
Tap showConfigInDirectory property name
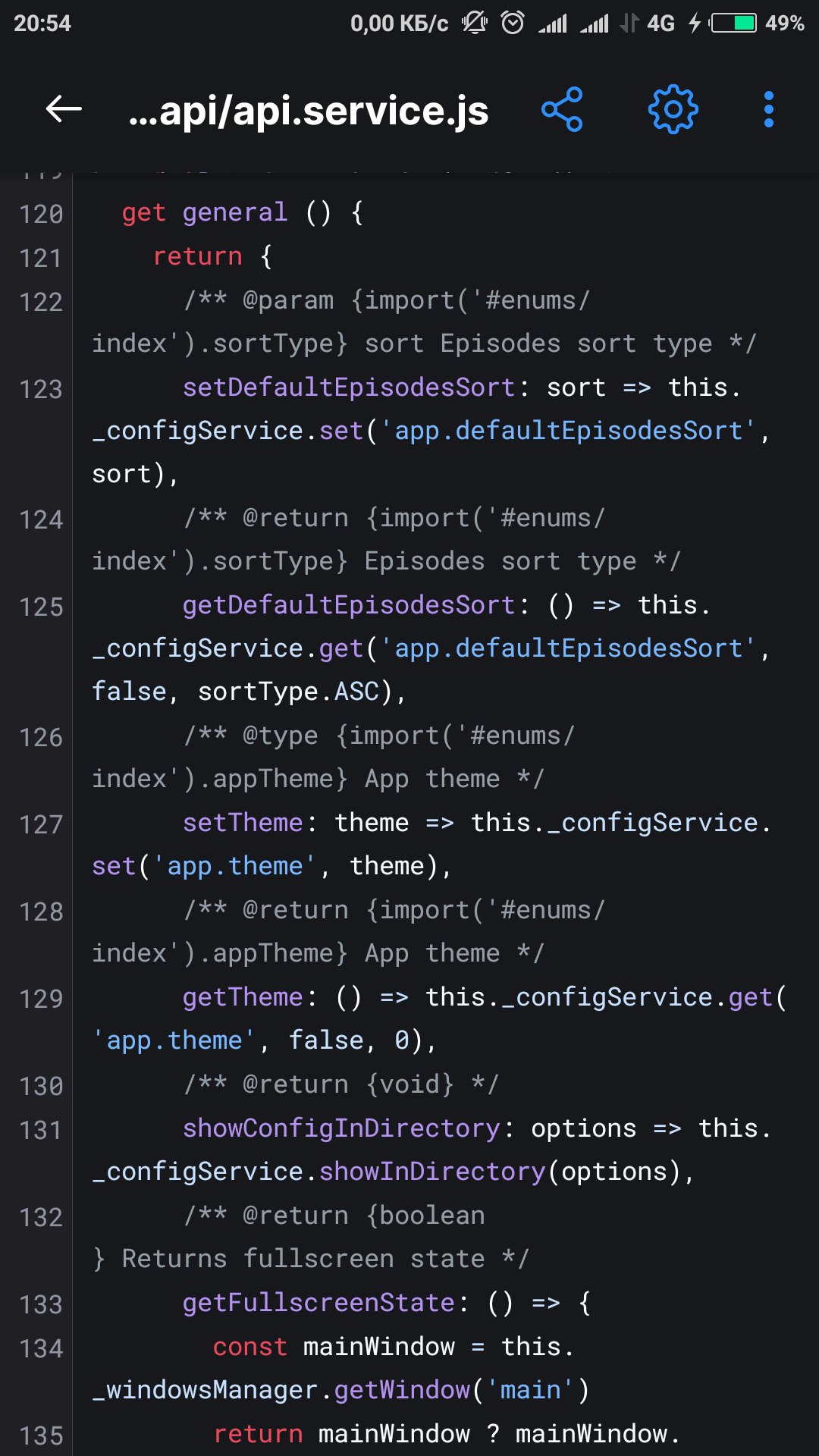pos(341,1128)
